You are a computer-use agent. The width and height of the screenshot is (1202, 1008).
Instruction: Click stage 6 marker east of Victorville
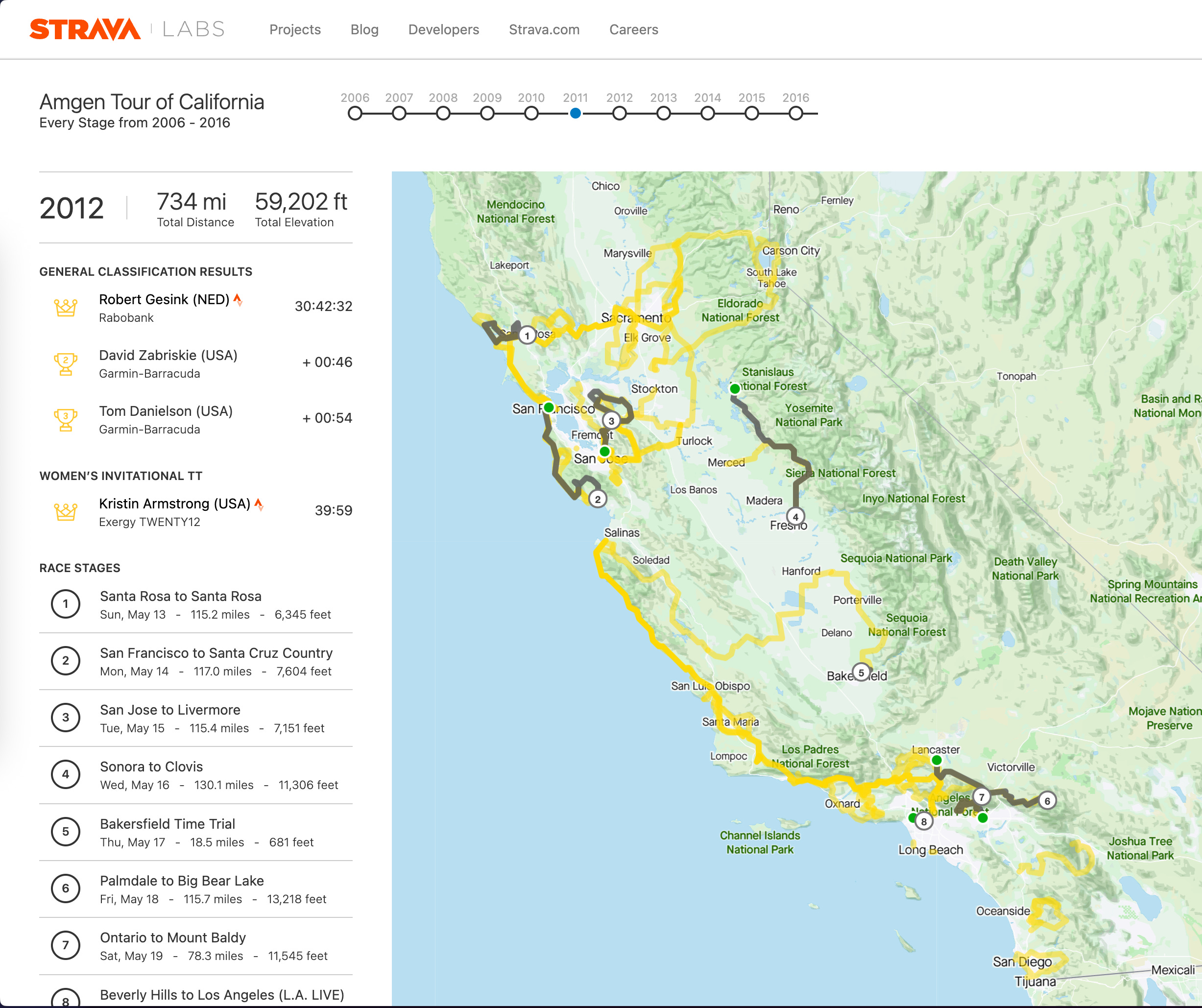click(1047, 800)
